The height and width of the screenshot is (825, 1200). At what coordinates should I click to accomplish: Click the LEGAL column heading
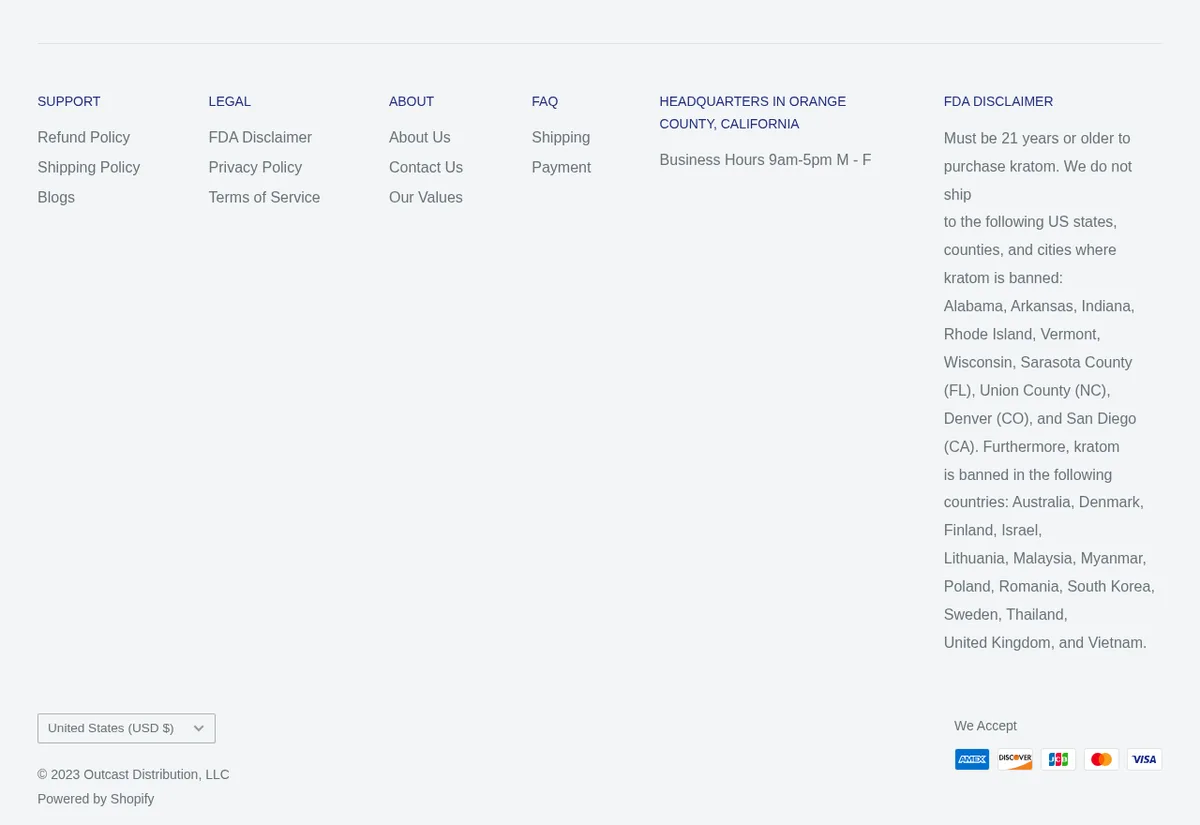[230, 101]
